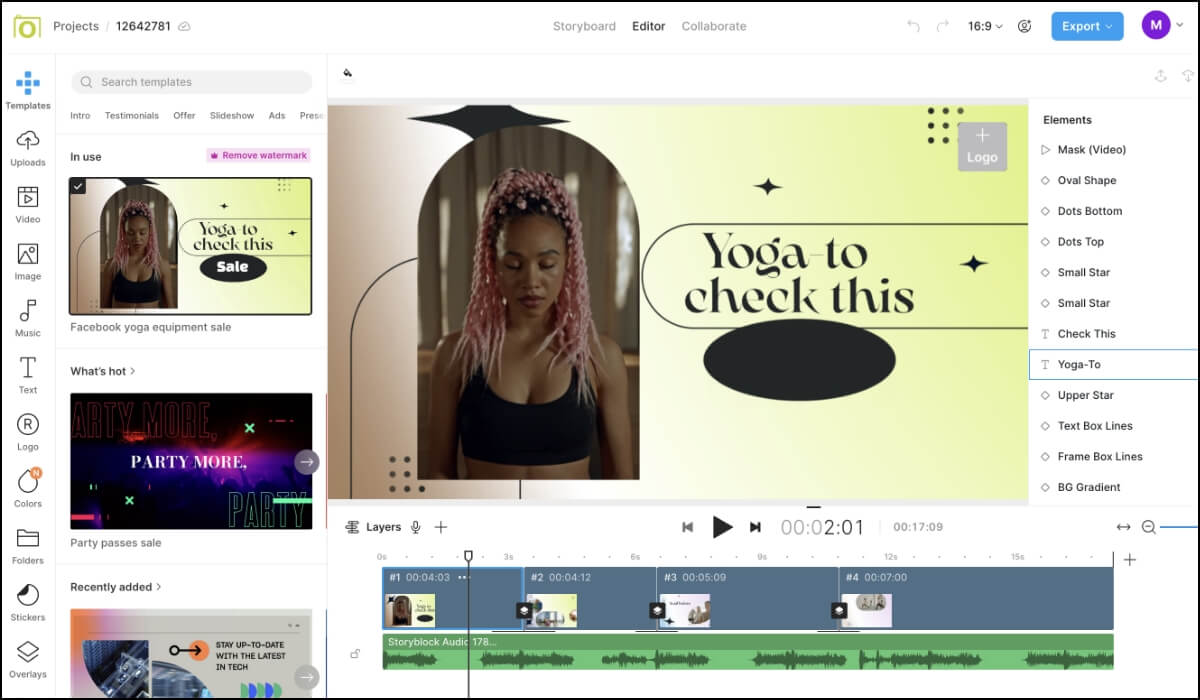Select scene #3 thumbnail in timeline
This screenshot has height=700, width=1200.
click(x=685, y=610)
